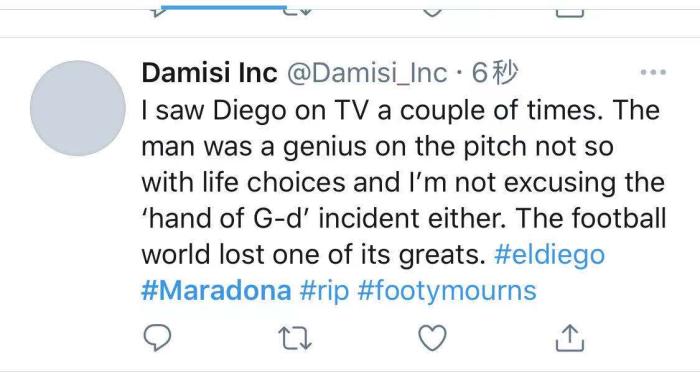Visit the @Damisi_Inc handle
700x372 pixels.
coord(367,74)
